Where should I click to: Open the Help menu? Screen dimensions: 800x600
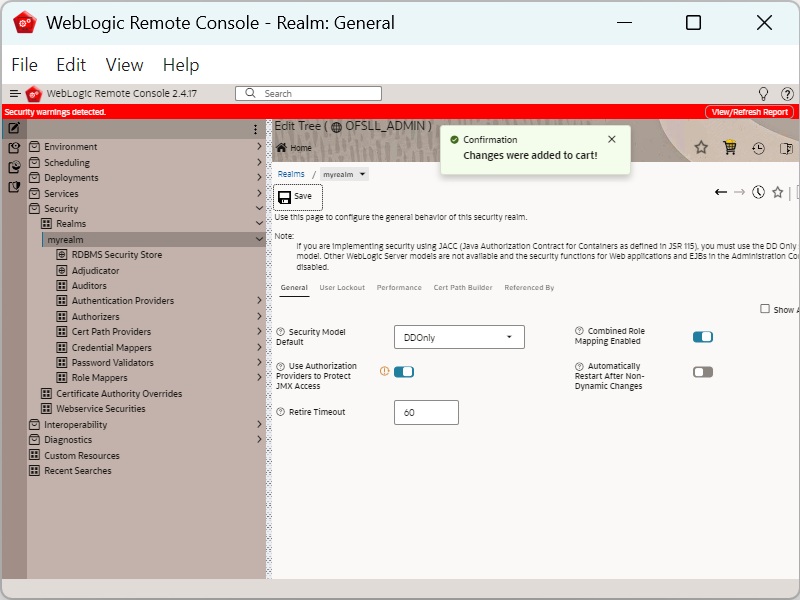[x=181, y=65]
